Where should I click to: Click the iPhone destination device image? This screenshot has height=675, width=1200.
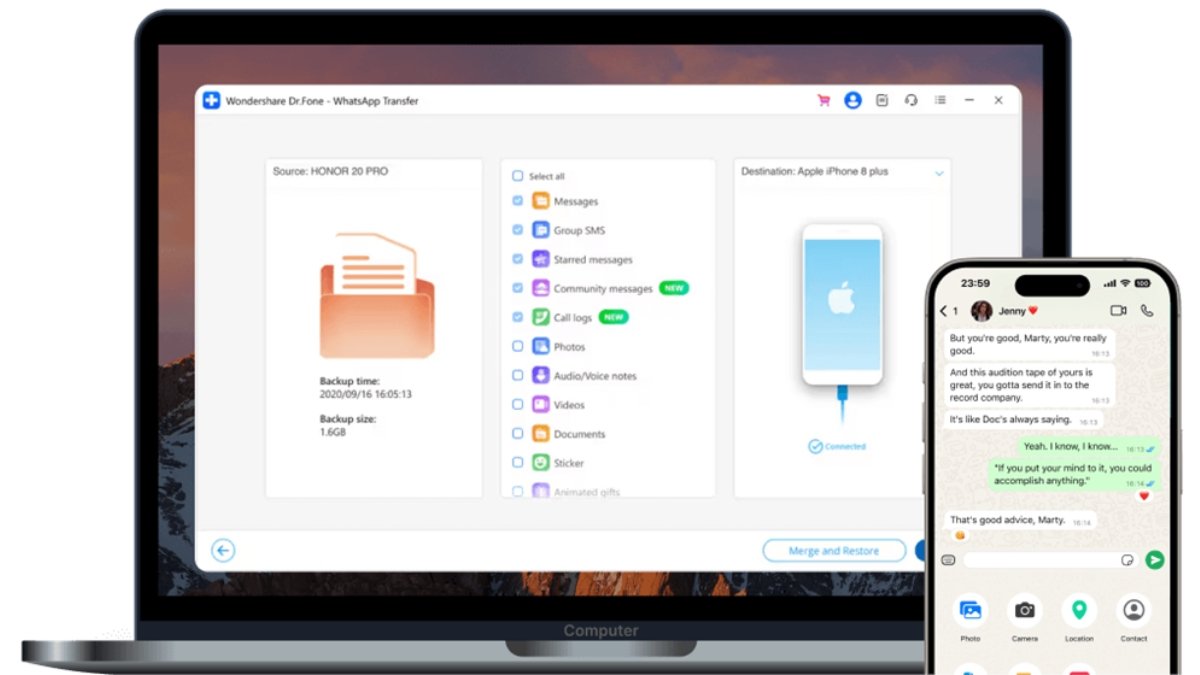click(x=842, y=305)
